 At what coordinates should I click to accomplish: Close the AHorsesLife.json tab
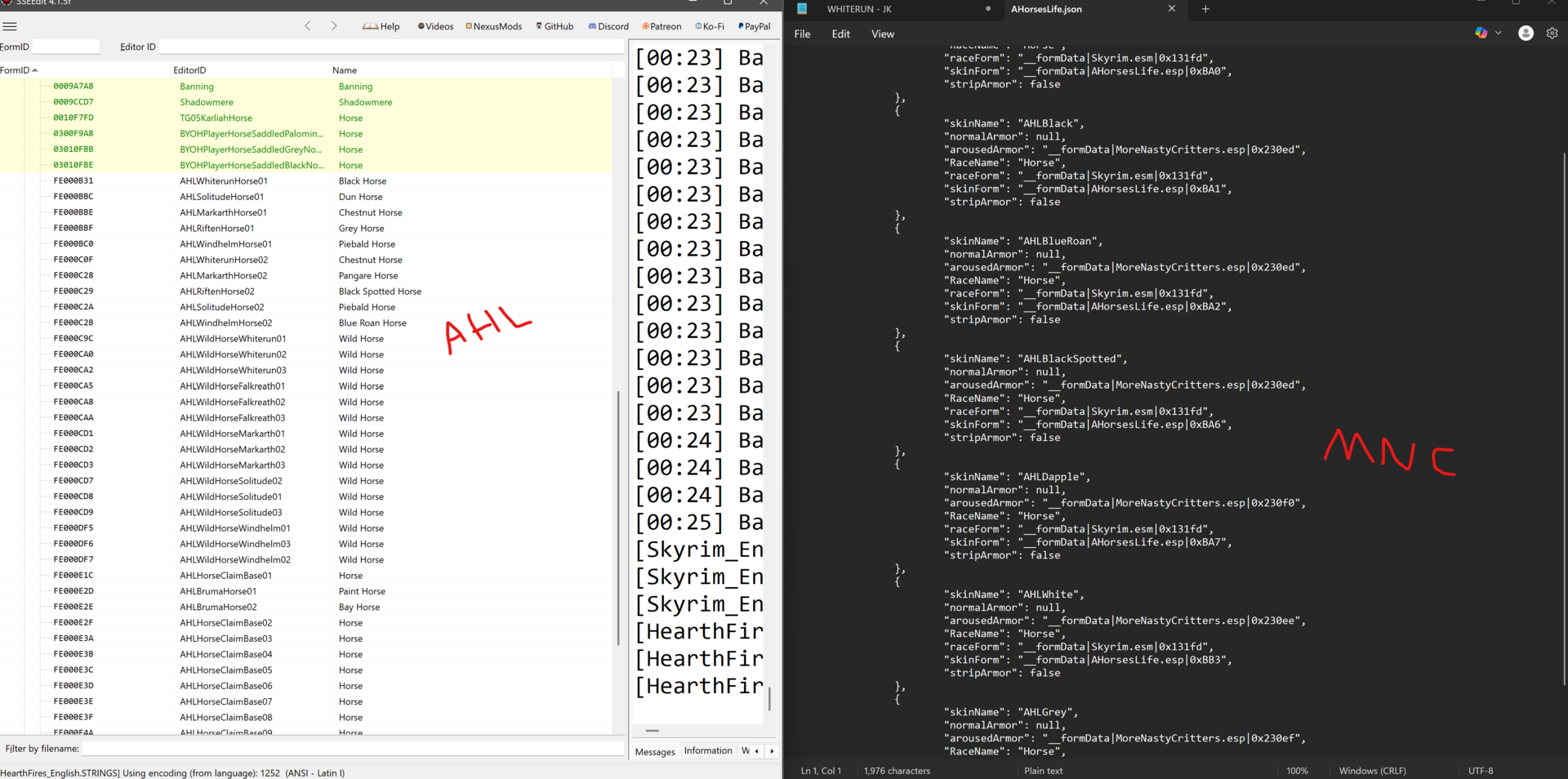coord(1172,8)
